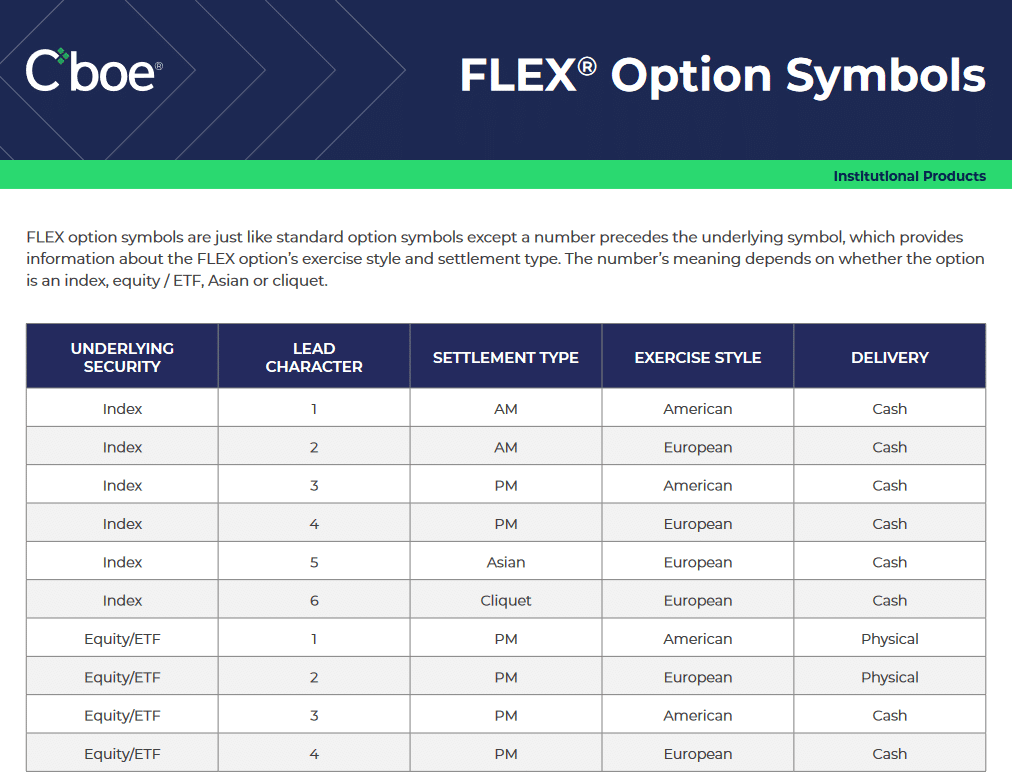Select the Underlying Security column header
The height and width of the screenshot is (776, 1012).
122,357
